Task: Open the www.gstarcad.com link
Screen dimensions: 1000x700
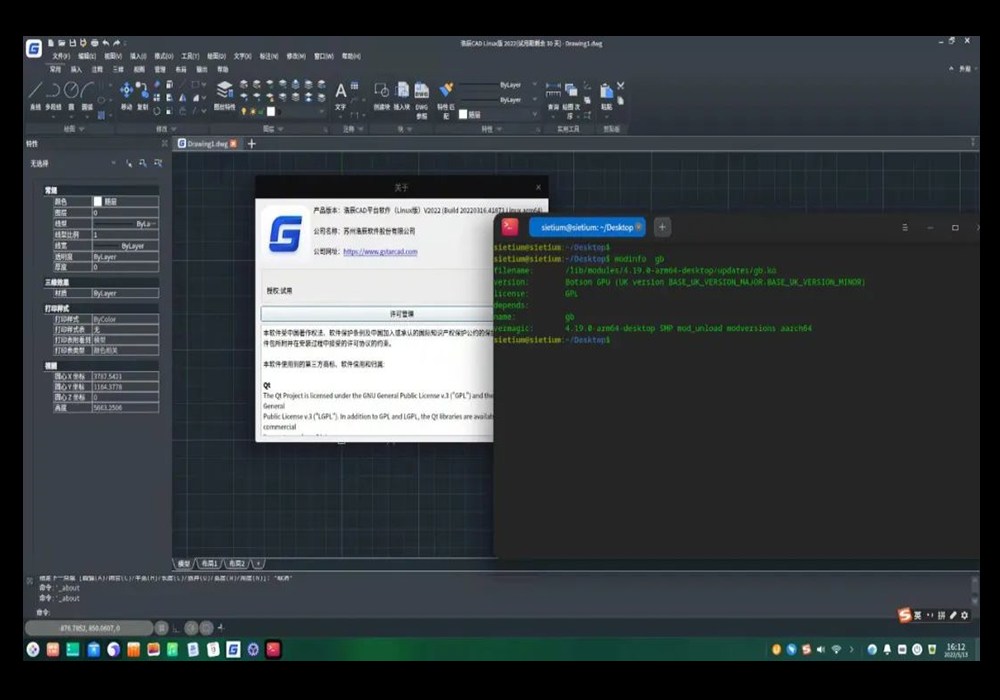Action: click(x=380, y=252)
